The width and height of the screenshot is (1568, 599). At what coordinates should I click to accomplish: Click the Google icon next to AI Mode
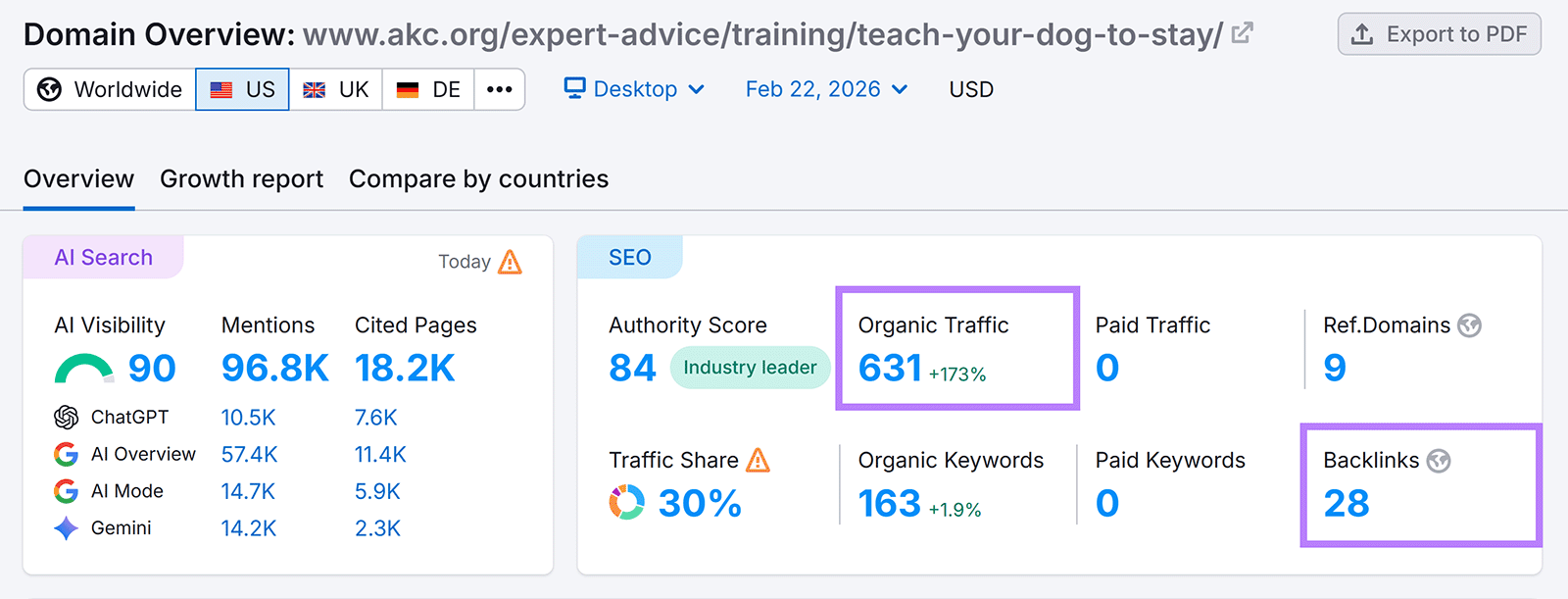64,490
